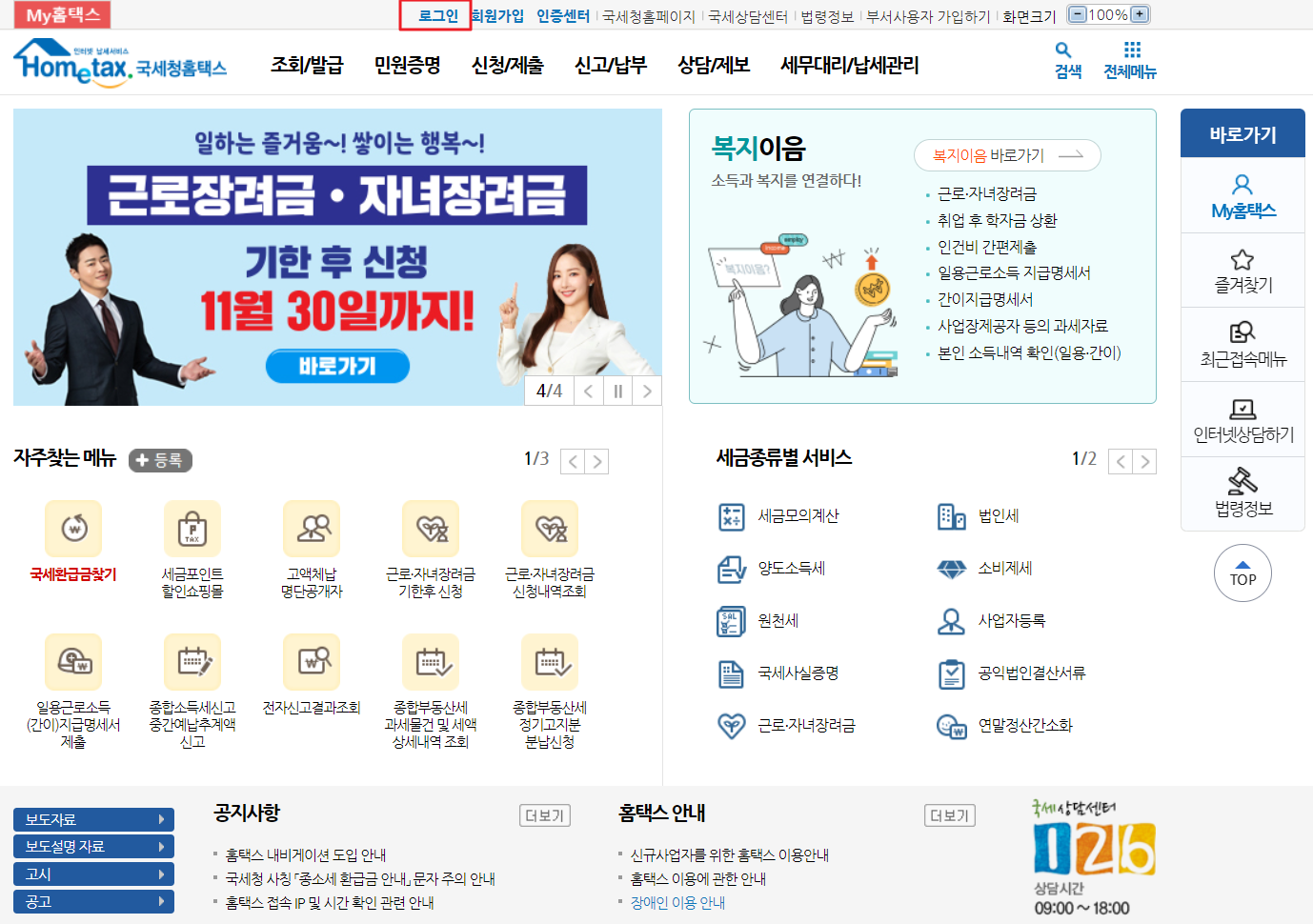Viewport: 1313px width, 924px height.
Task: Open notice 홈택스 내비게이션 도입 안내
Action: coord(306,855)
